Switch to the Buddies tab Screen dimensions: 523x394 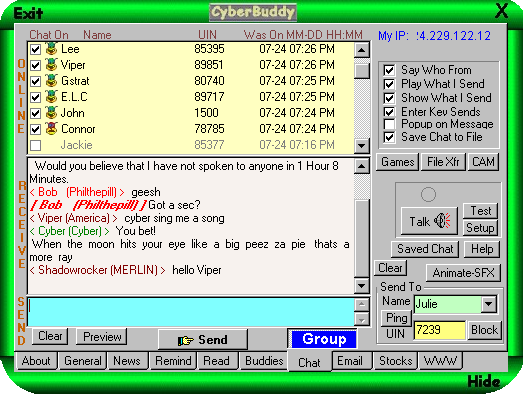coord(264,361)
